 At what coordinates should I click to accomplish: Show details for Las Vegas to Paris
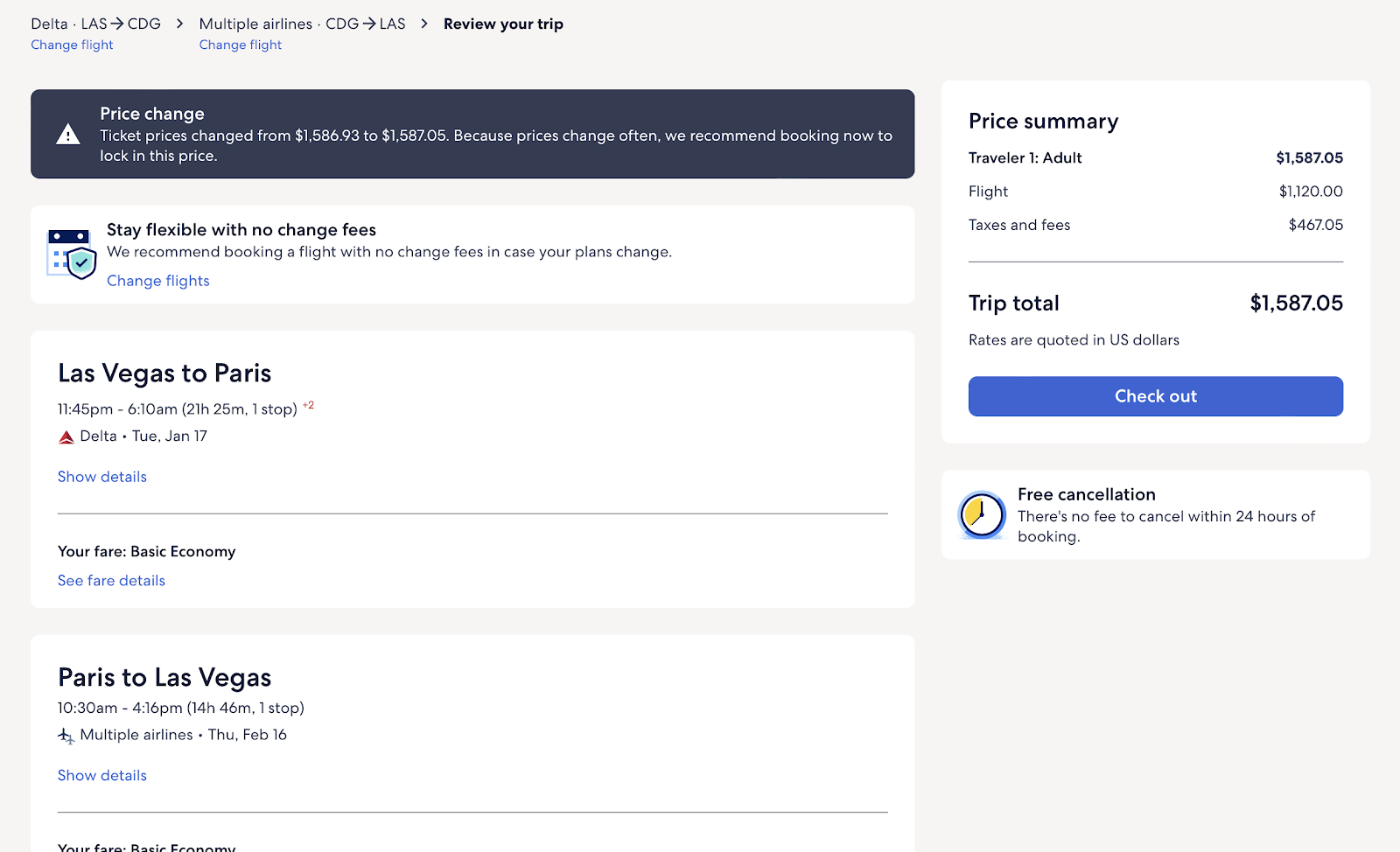coord(101,477)
